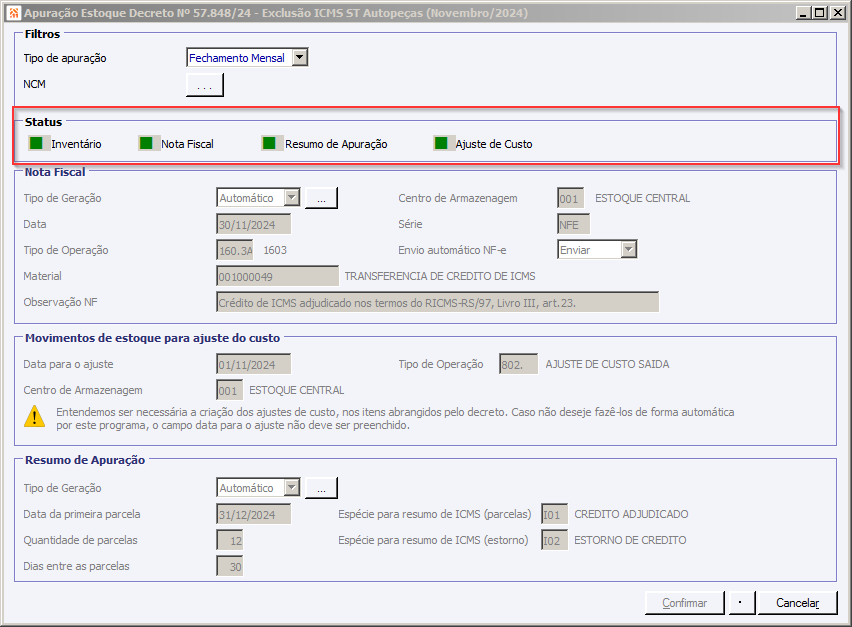
Task: Click Data para o ajuste field 01/11/2024
Action: 254,364
